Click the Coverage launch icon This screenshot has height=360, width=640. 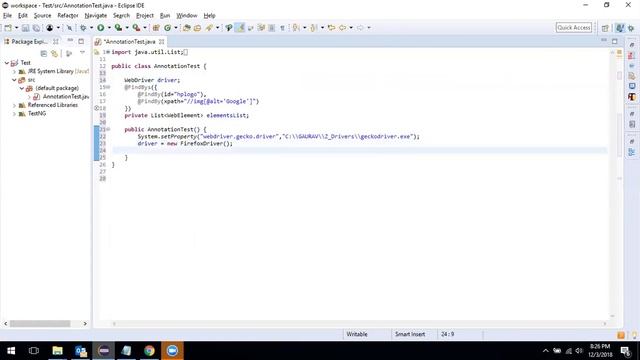[x=118, y=28]
